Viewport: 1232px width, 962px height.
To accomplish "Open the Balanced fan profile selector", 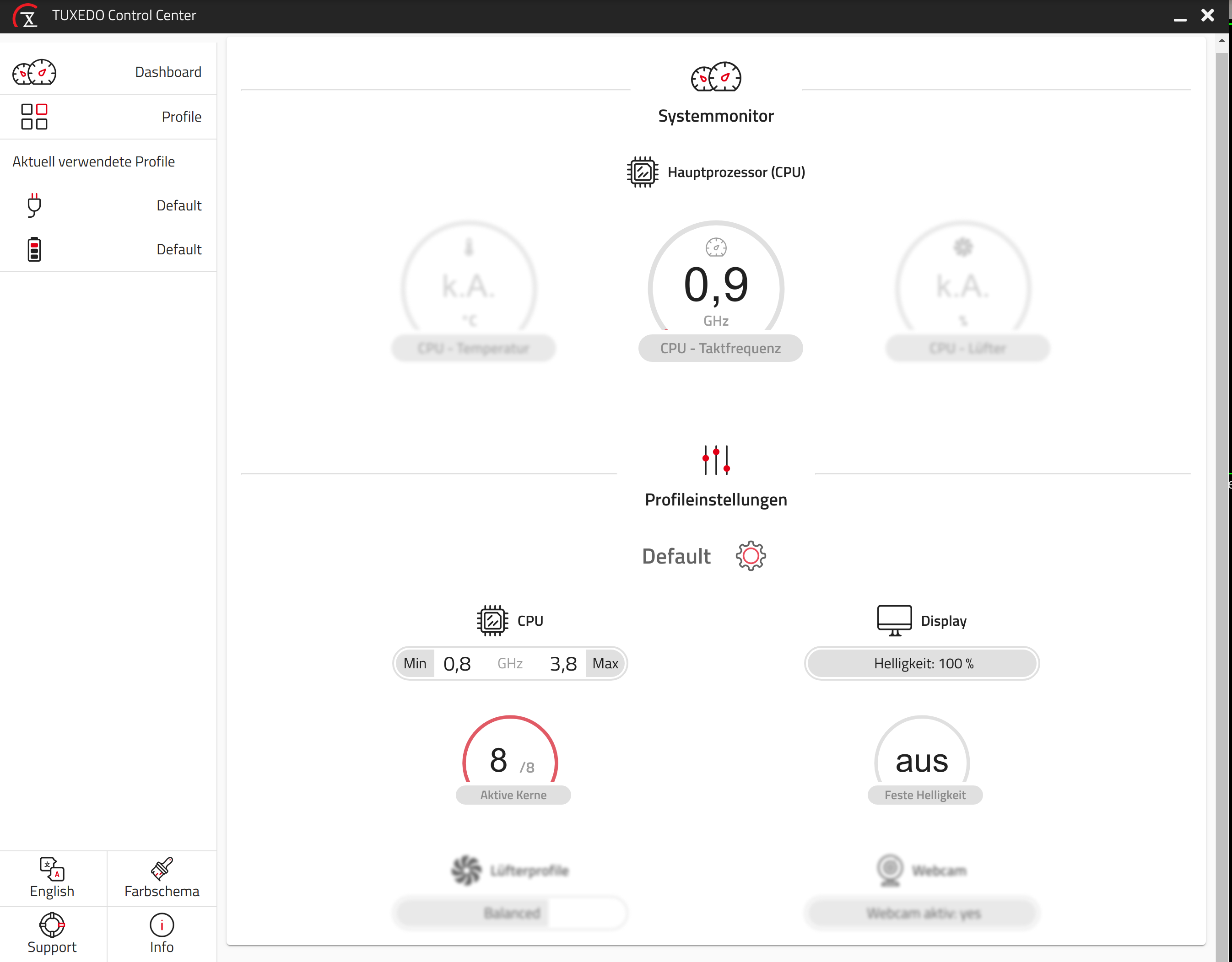I will pyautogui.click(x=511, y=913).
